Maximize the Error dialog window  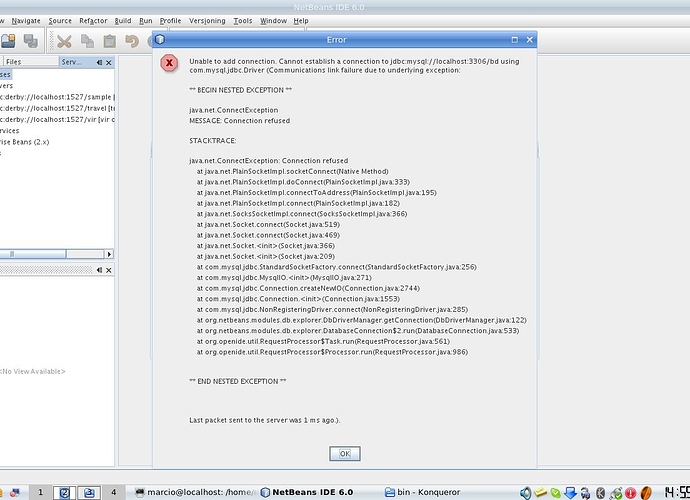click(514, 40)
